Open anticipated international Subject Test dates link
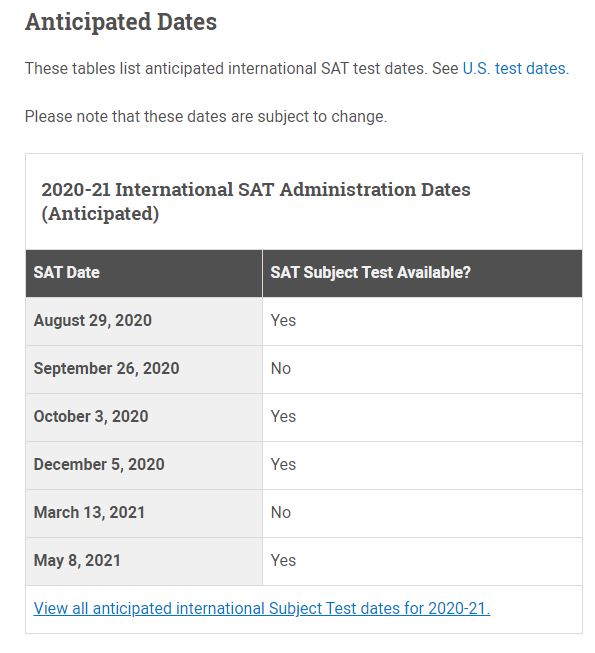Image resolution: width=595 pixels, height=653 pixels. (x=262, y=608)
